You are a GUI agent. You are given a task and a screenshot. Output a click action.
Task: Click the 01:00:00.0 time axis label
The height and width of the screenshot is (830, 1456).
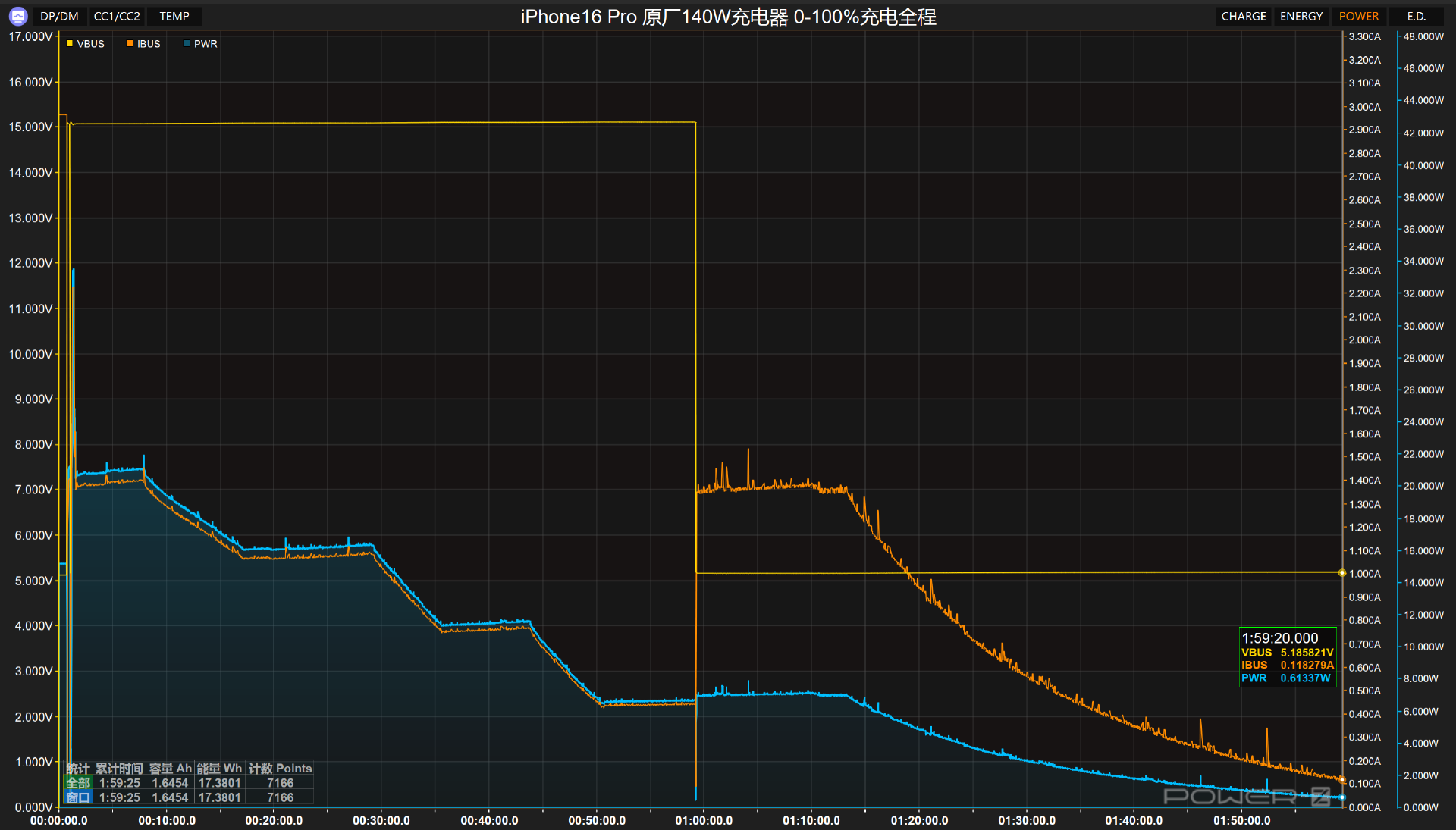pyautogui.click(x=704, y=821)
